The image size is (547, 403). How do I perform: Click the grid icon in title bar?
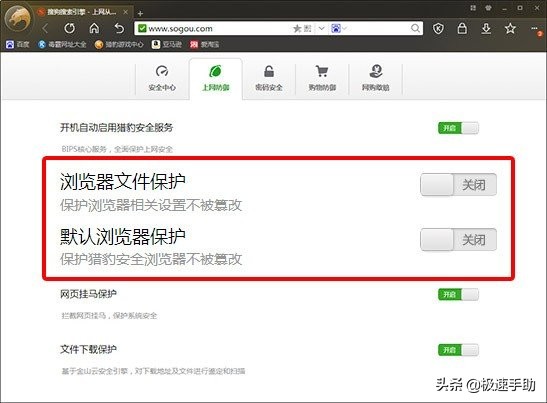tap(473, 8)
